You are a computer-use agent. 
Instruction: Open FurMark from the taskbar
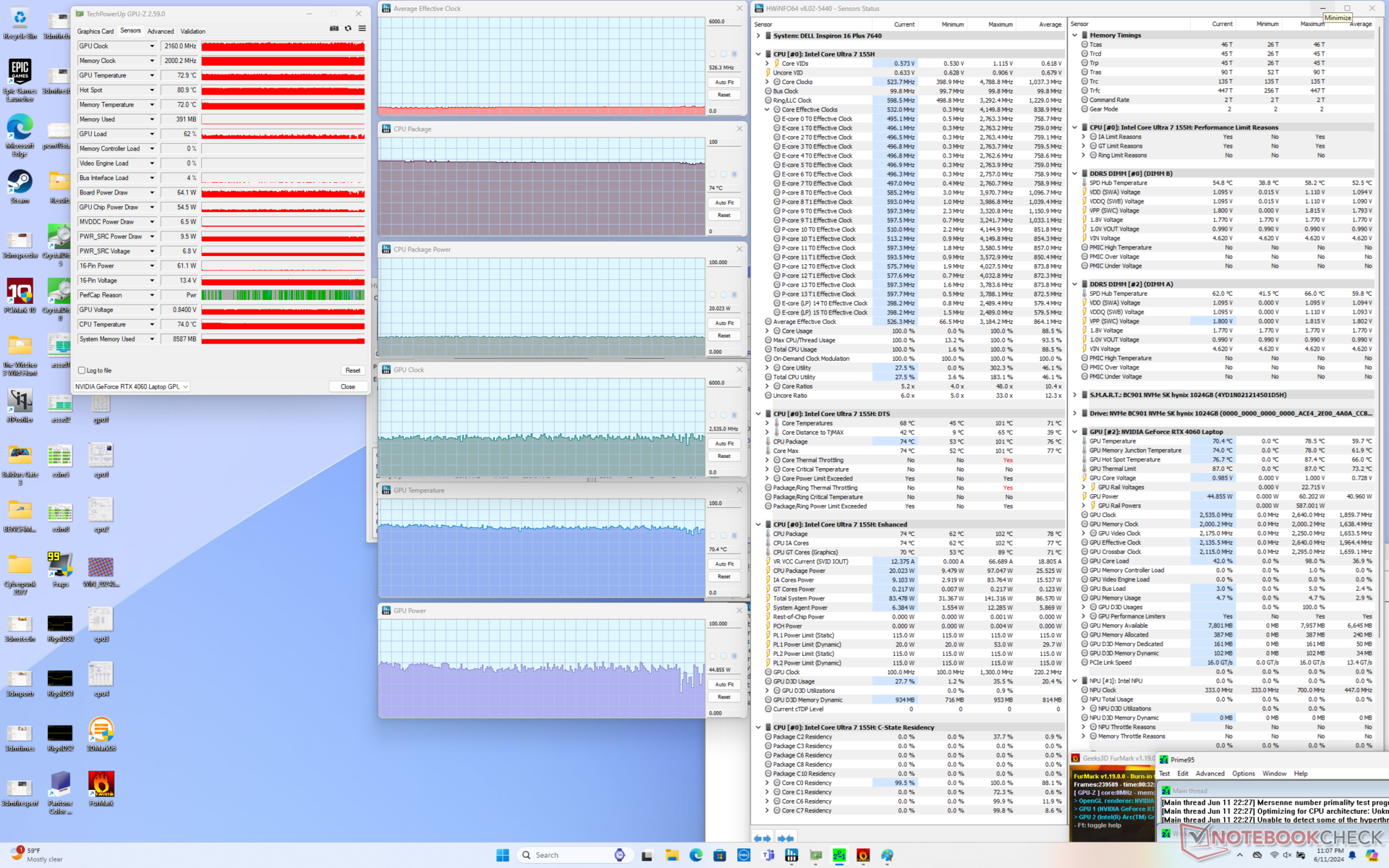point(863,856)
